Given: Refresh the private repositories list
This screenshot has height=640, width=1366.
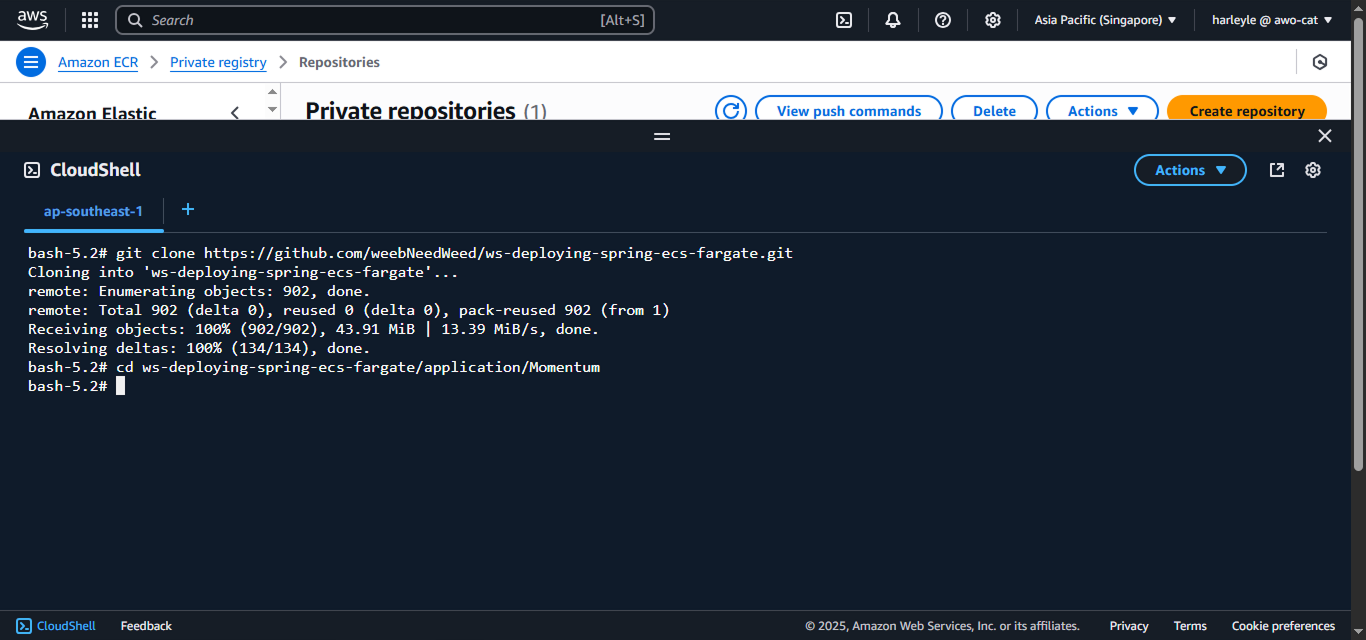Looking at the screenshot, I should pos(732,110).
